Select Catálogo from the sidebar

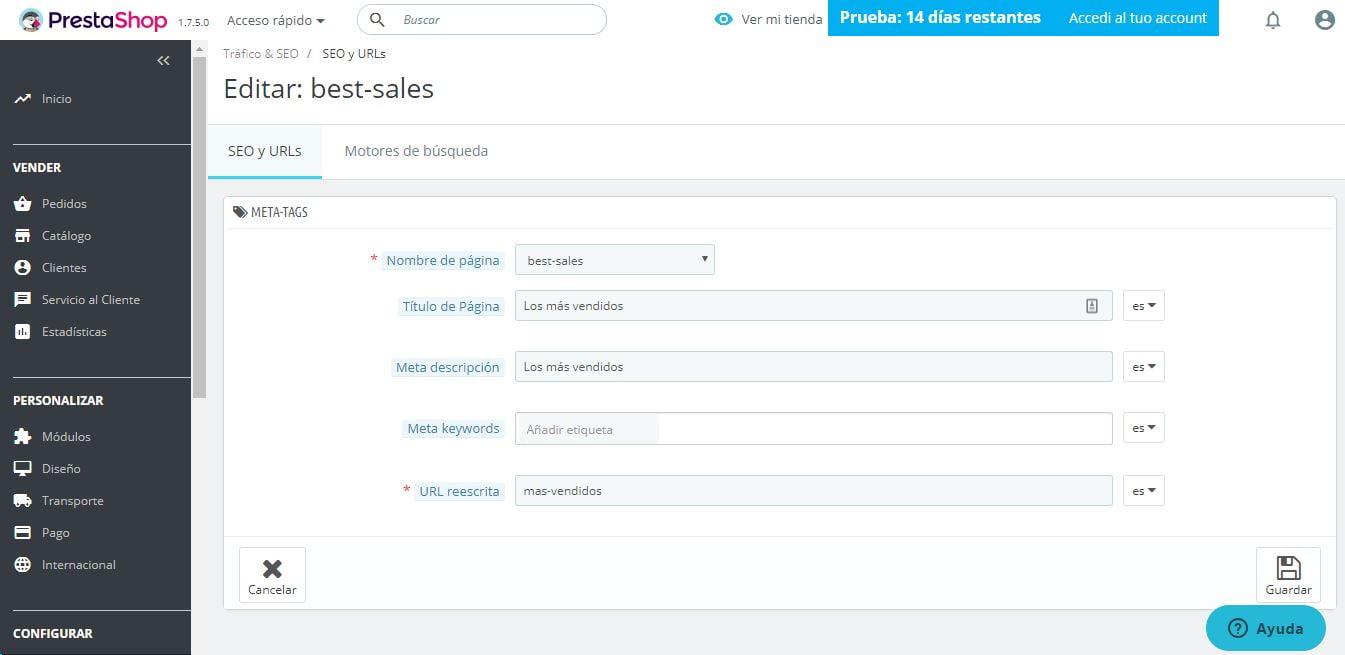(66, 235)
